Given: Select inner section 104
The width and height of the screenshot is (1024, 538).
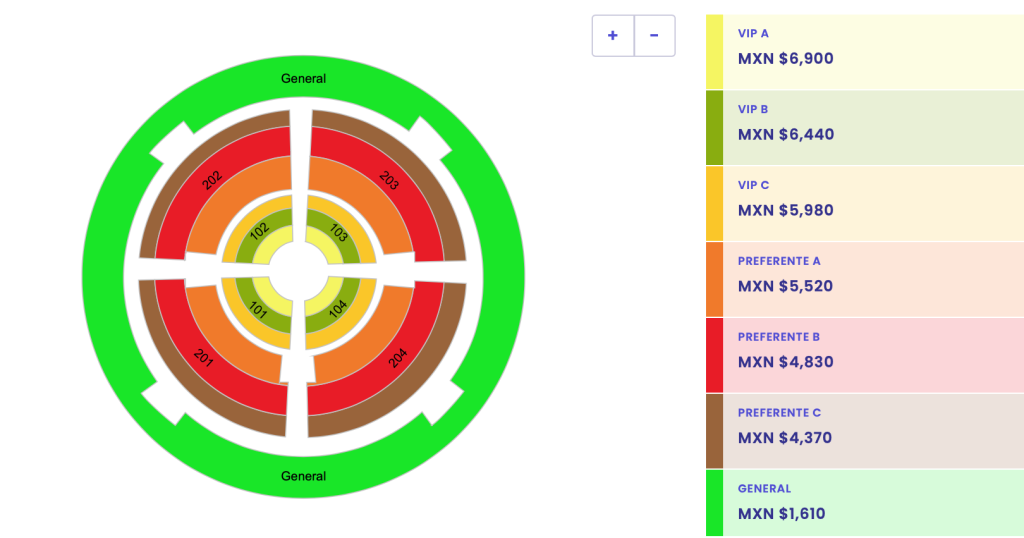Looking at the screenshot, I should [338, 308].
